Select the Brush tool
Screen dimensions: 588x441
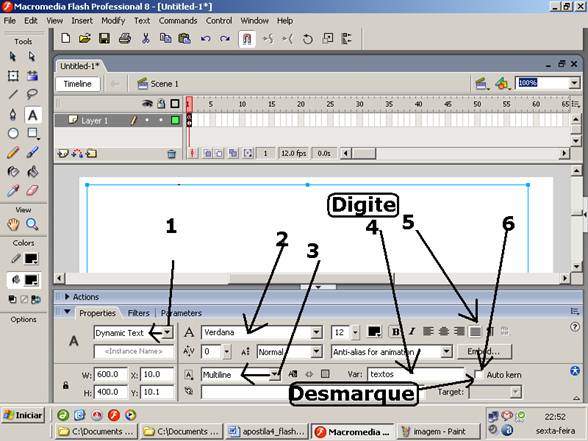click(33, 152)
